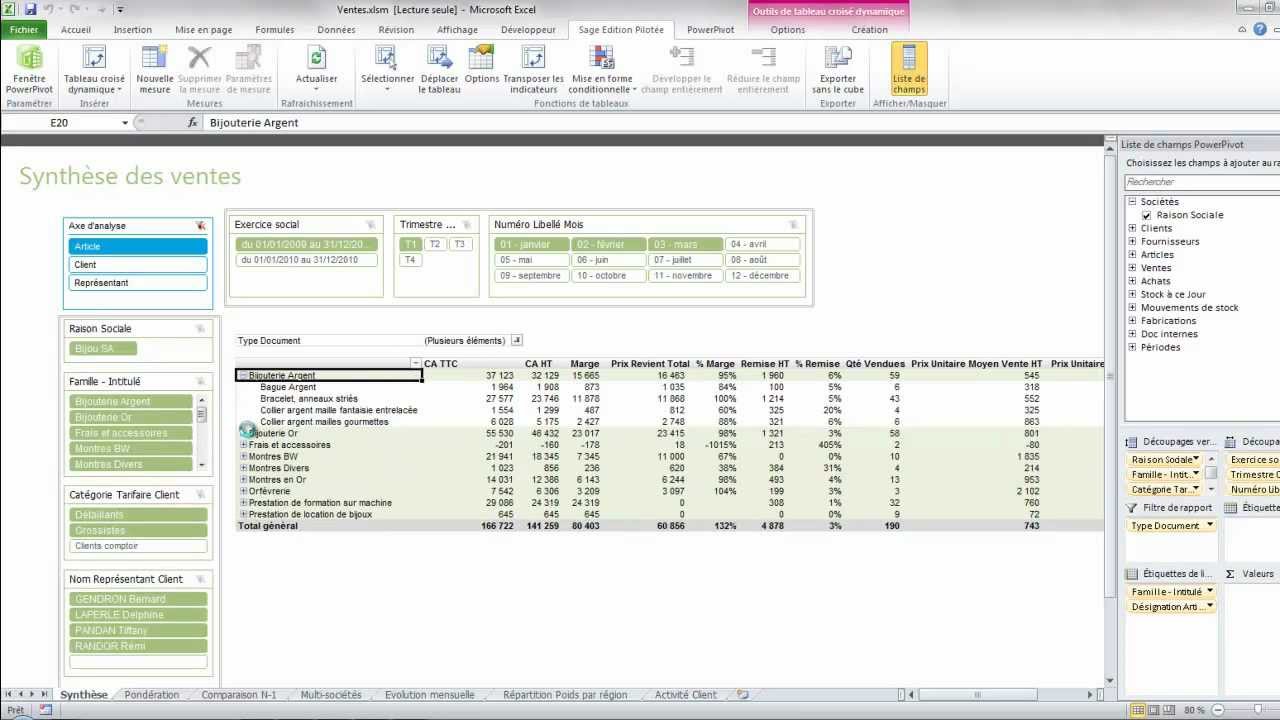
Task: Clear the Catégorie Tarifaire Client slicer filter
Action: click(x=200, y=495)
